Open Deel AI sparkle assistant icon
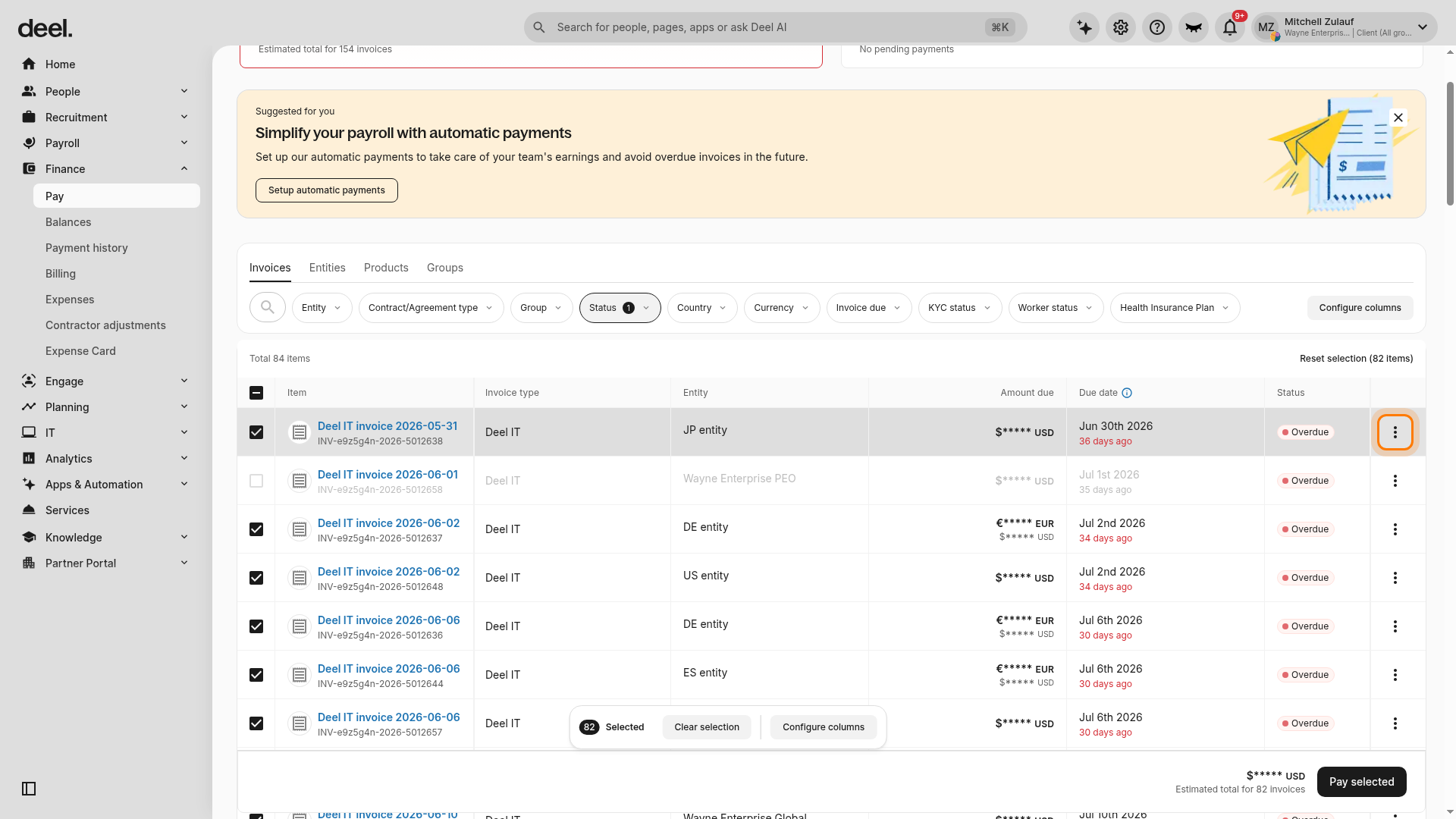 pyautogui.click(x=1084, y=27)
